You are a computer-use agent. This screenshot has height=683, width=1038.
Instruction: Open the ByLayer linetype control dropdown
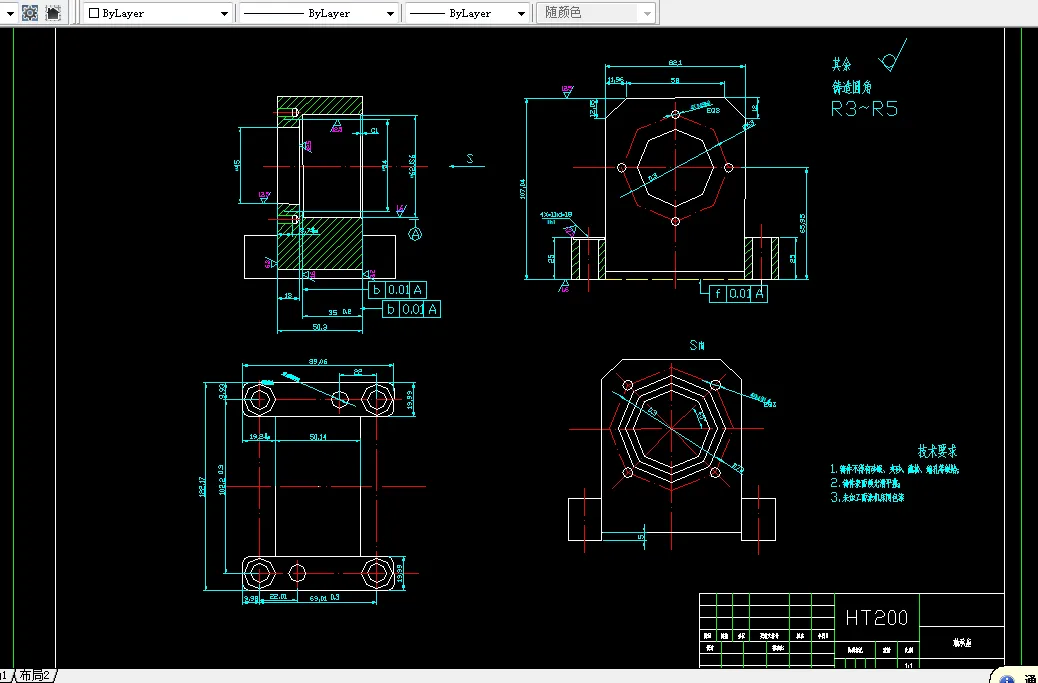point(318,13)
